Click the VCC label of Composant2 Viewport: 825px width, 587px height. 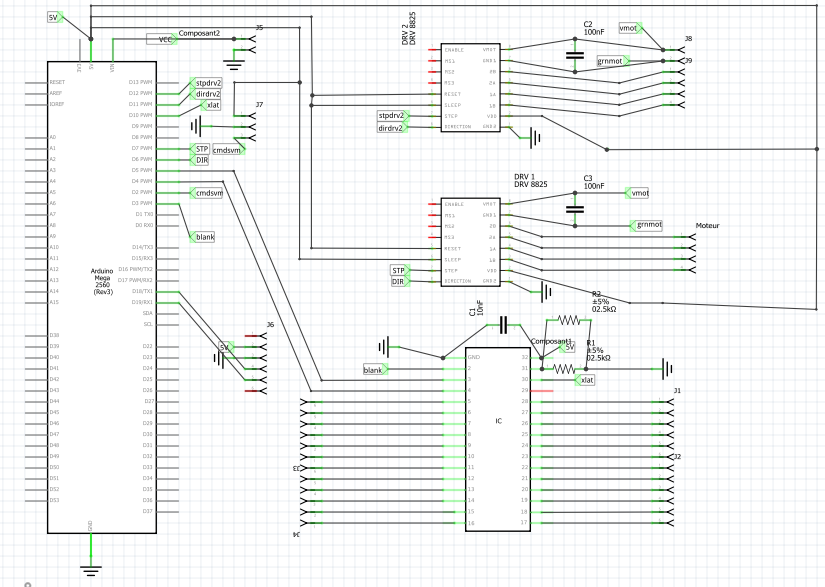tap(161, 39)
